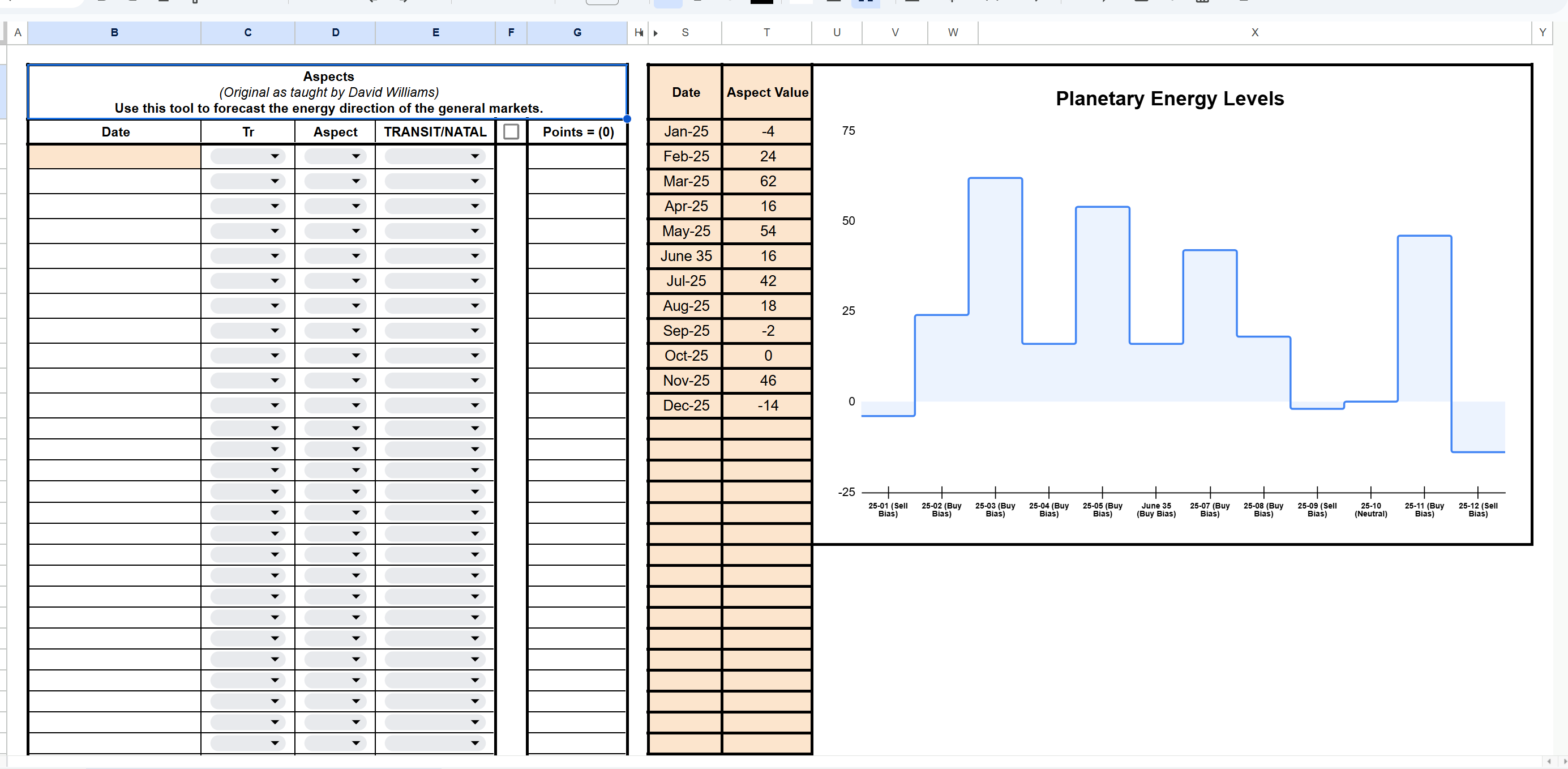Open the second-row Tr dropdown arrow
The image size is (1568, 769).
click(274, 181)
